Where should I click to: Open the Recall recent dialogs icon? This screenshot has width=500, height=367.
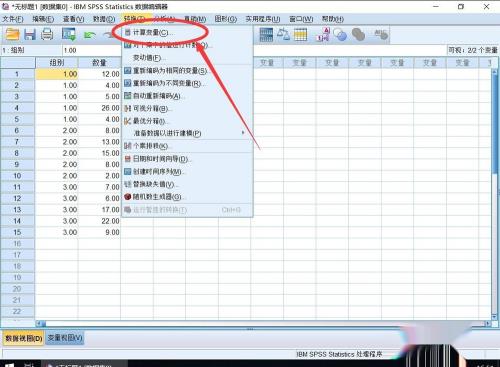coord(69,34)
